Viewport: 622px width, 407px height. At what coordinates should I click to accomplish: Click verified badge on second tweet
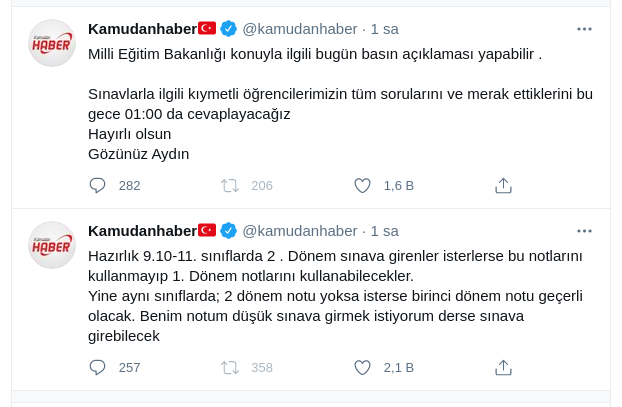coord(228,230)
